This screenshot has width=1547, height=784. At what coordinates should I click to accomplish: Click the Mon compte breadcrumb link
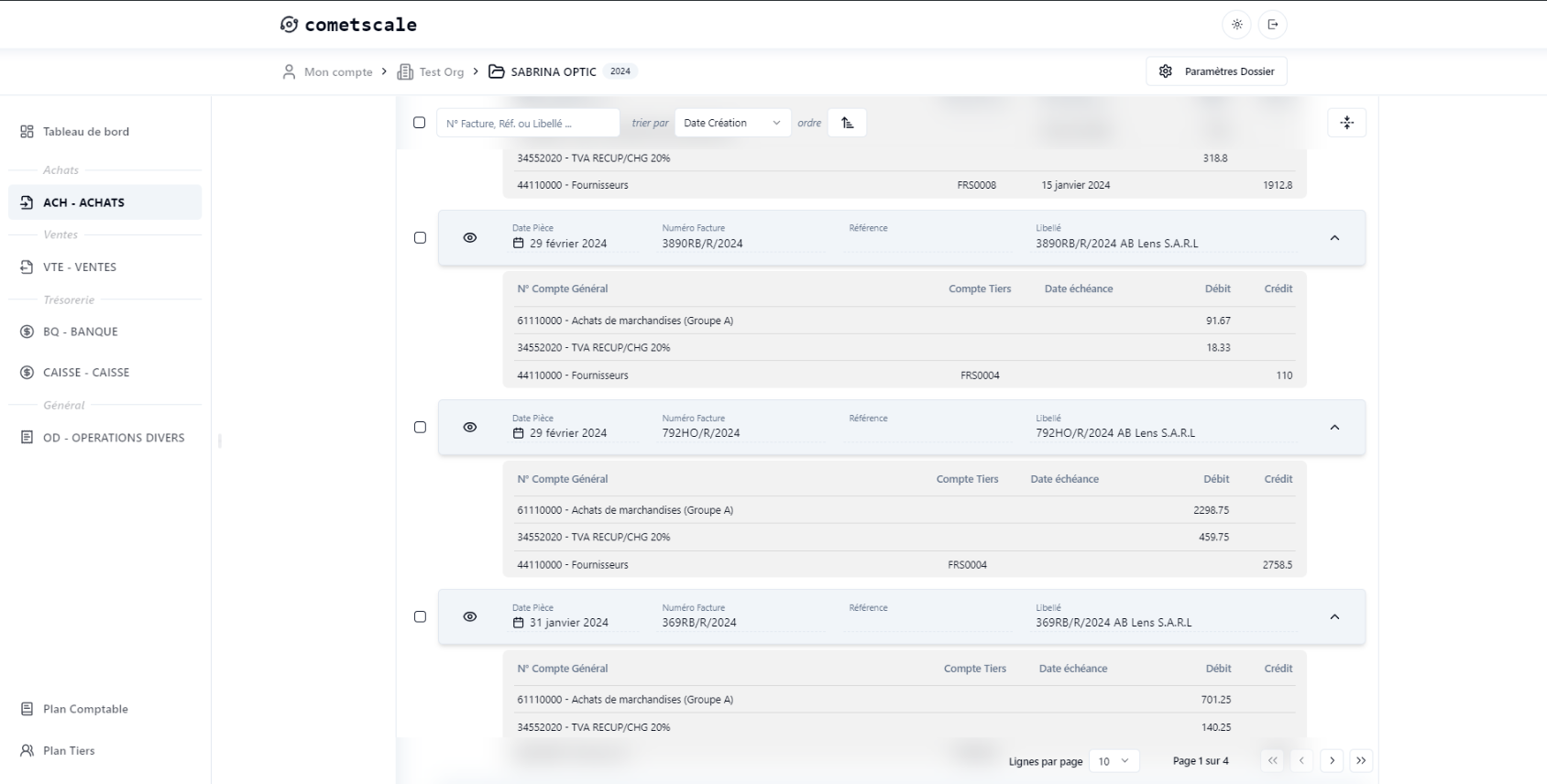(x=337, y=71)
